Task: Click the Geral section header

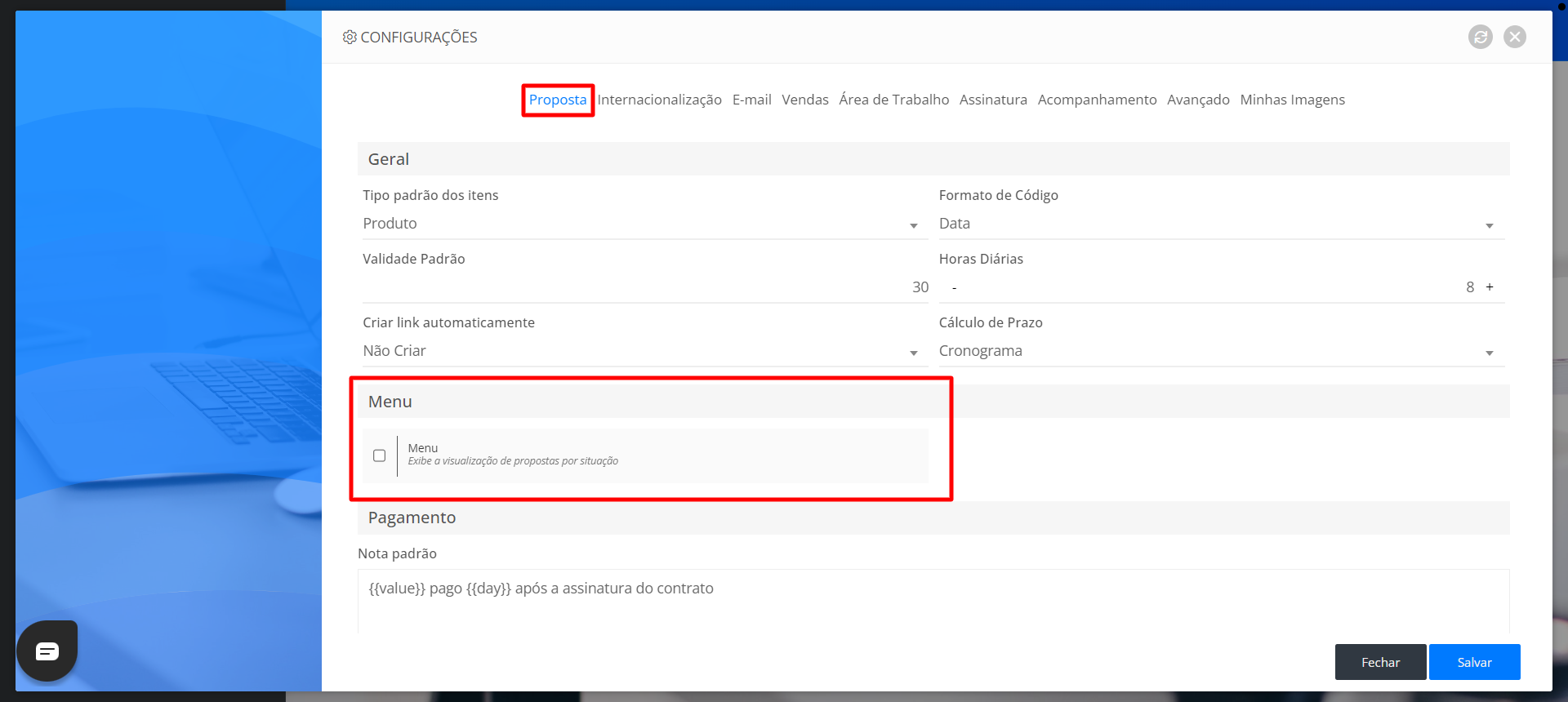Action: (x=933, y=159)
